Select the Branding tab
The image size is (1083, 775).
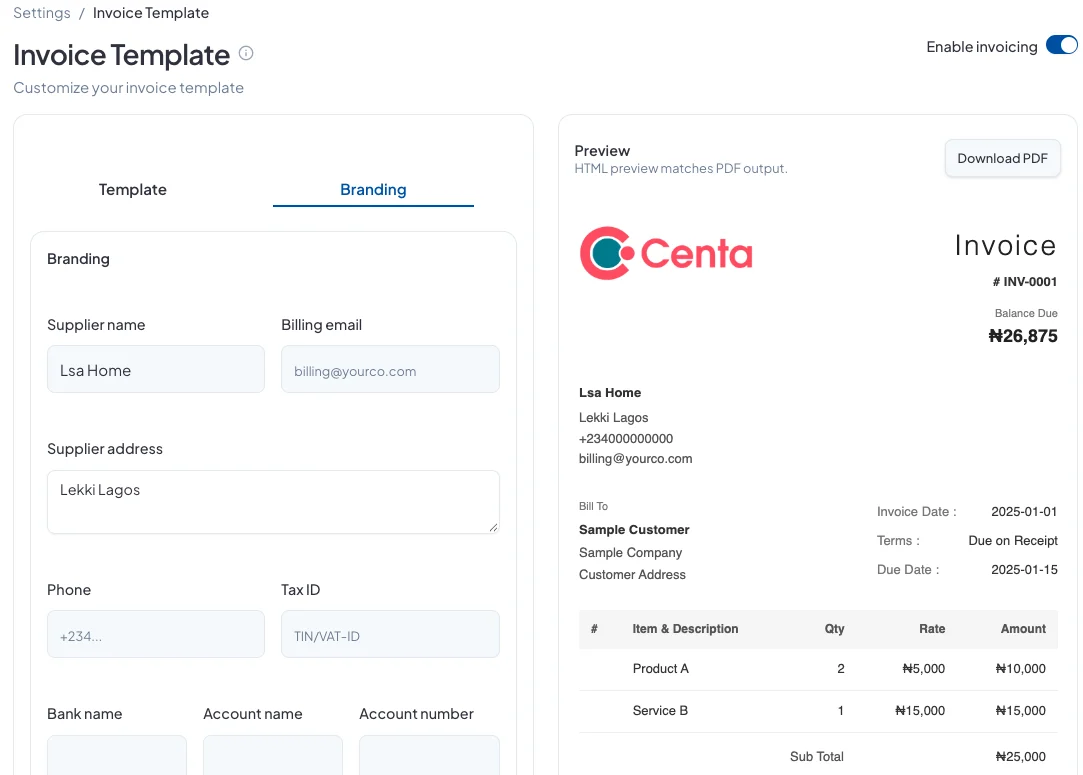pos(373,189)
